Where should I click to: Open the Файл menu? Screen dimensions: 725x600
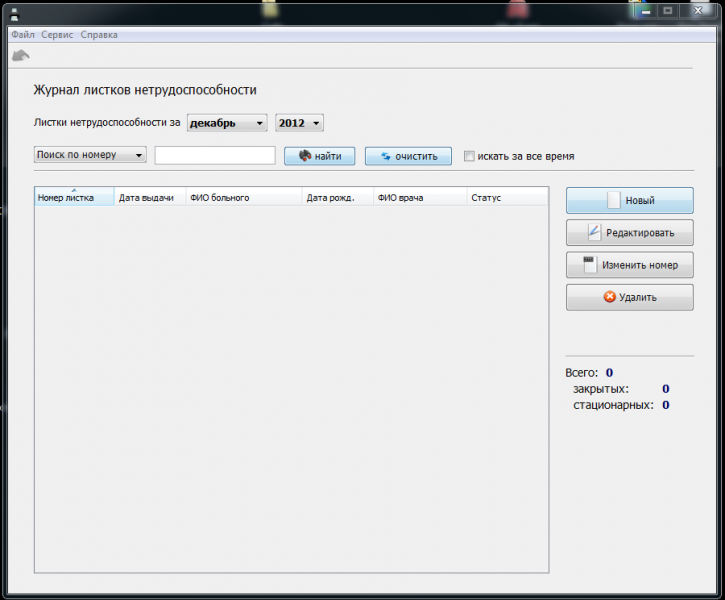[23, 35]
